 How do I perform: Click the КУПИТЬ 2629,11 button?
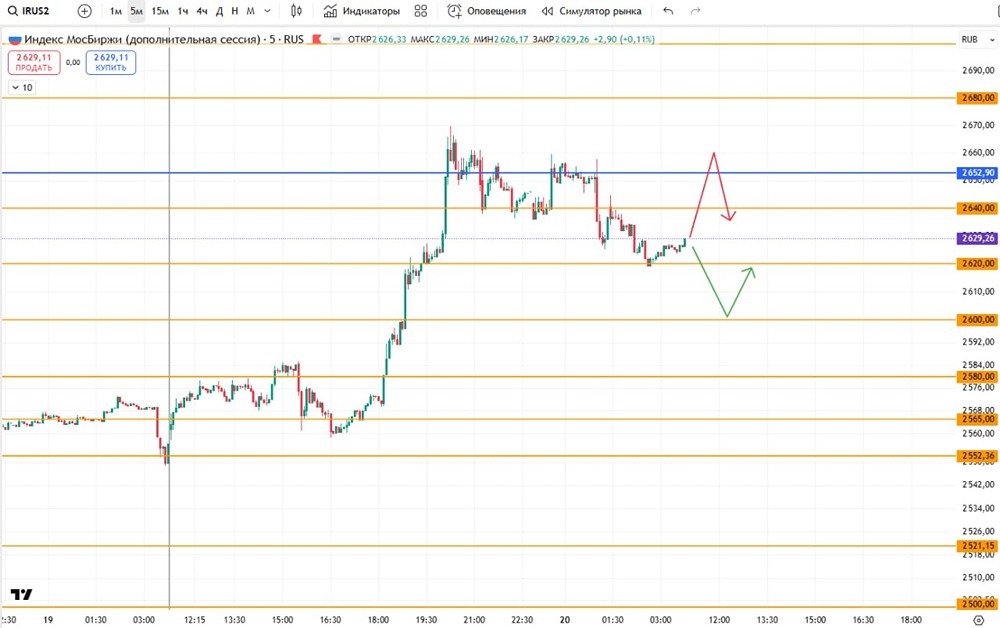click(x=111, y=62)
